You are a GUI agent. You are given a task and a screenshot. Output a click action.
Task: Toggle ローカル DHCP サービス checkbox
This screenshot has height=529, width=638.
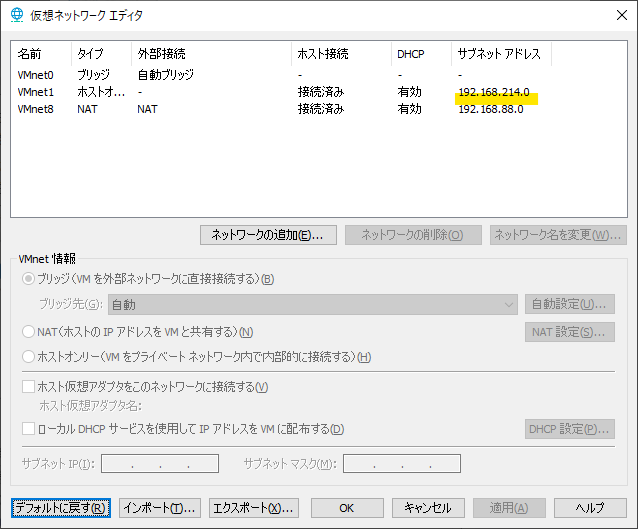point(28,428)
